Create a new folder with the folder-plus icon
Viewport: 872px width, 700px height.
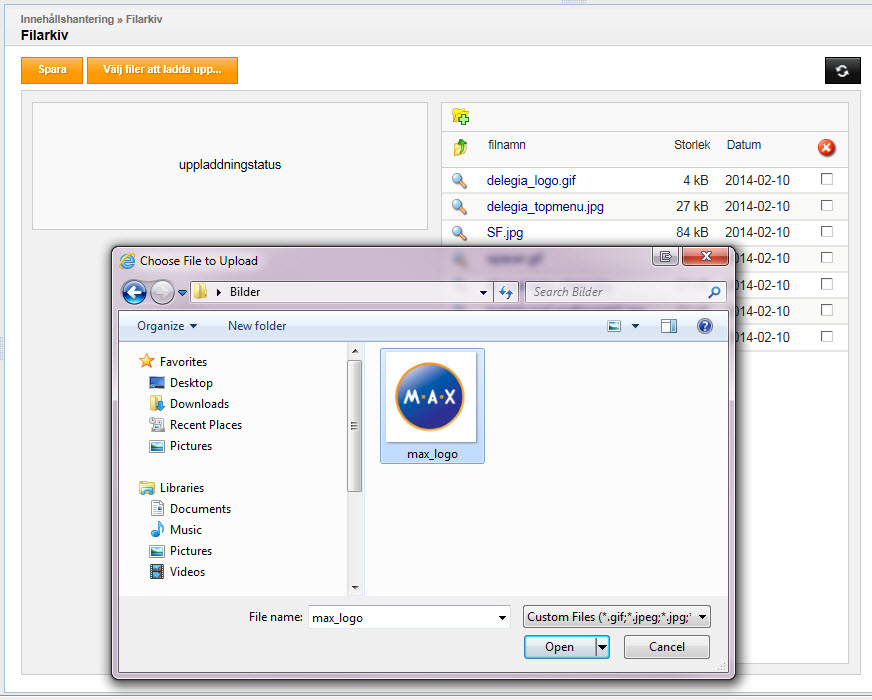point(460,116)
